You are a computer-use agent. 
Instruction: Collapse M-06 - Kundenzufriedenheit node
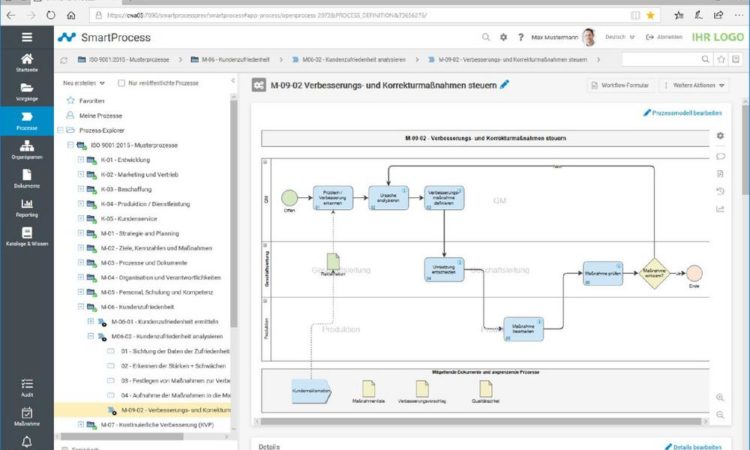pyautogui.click(x=81, y=307)
